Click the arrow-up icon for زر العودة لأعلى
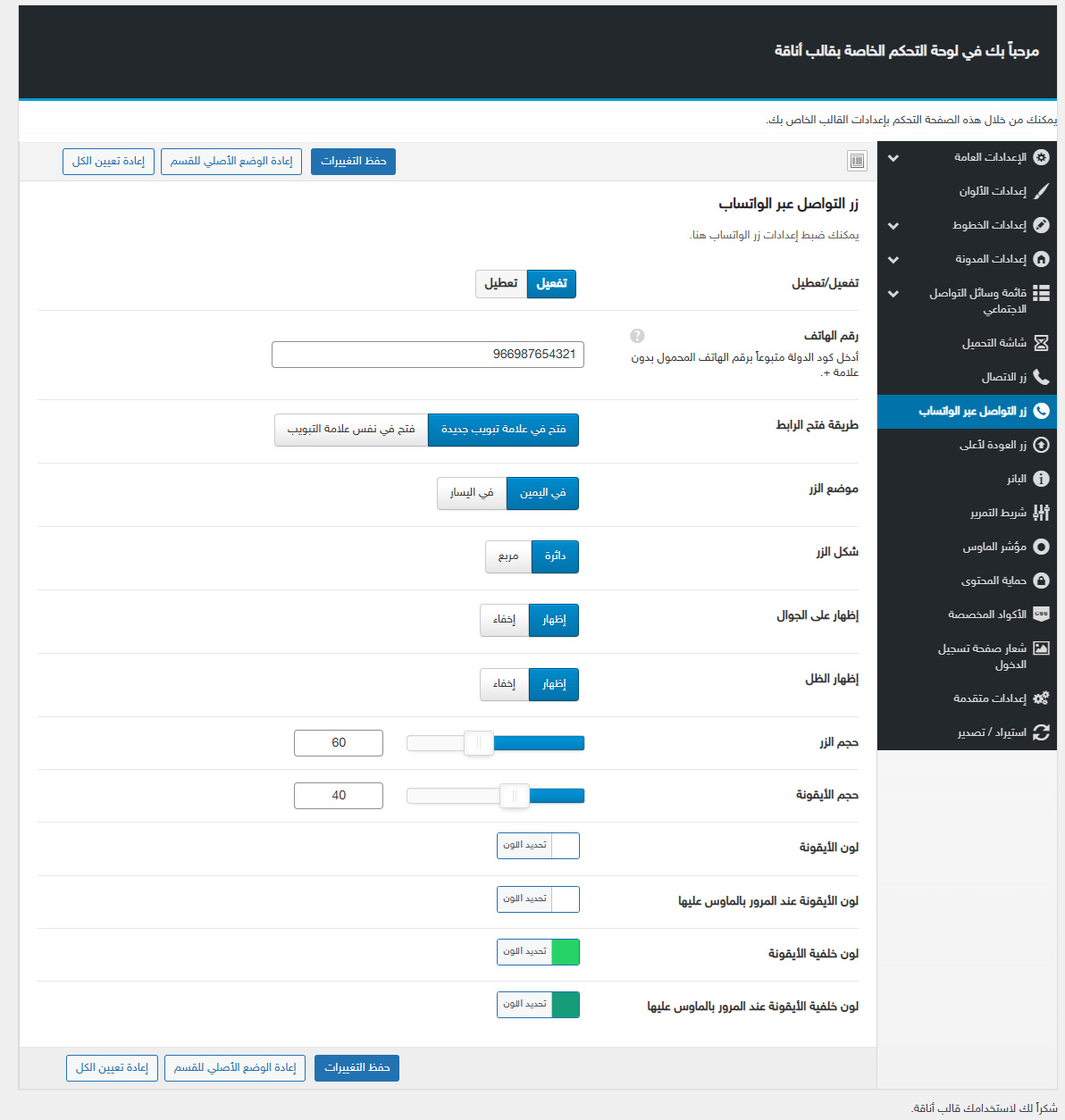 coord(1041,445)
